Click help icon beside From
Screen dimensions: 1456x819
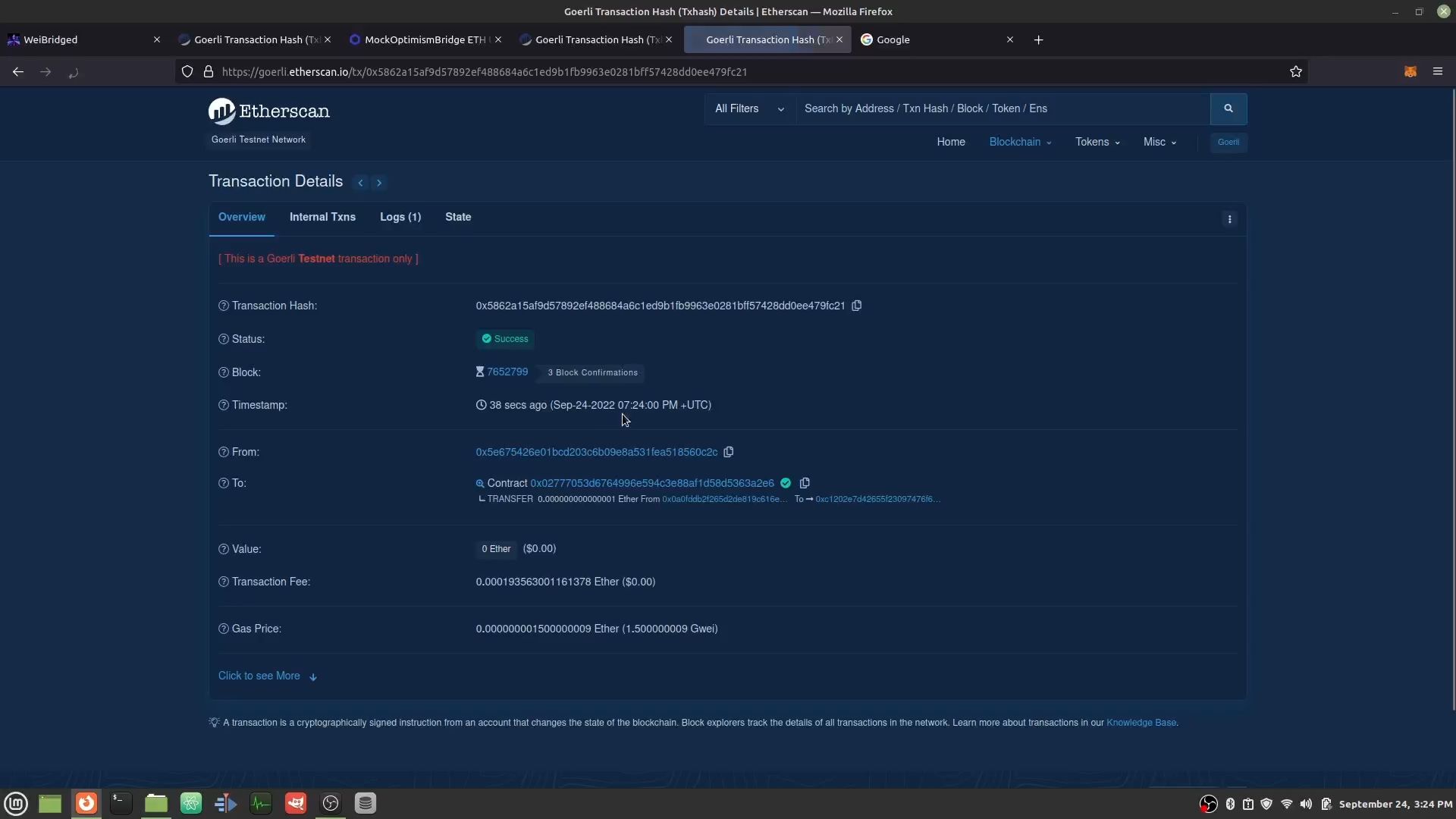pos(224,452)
